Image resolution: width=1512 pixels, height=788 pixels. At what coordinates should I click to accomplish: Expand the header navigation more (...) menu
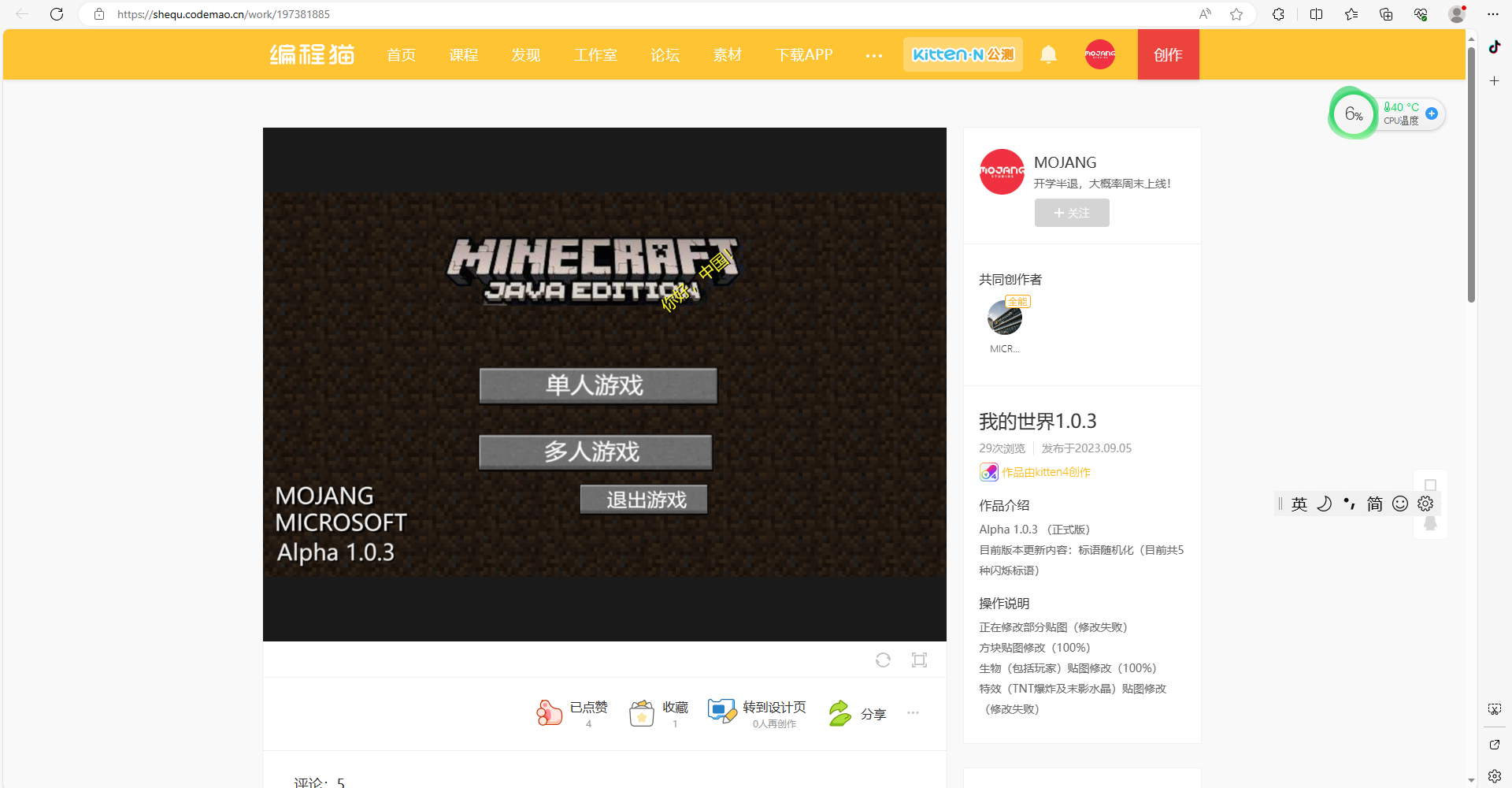(874, 55)
